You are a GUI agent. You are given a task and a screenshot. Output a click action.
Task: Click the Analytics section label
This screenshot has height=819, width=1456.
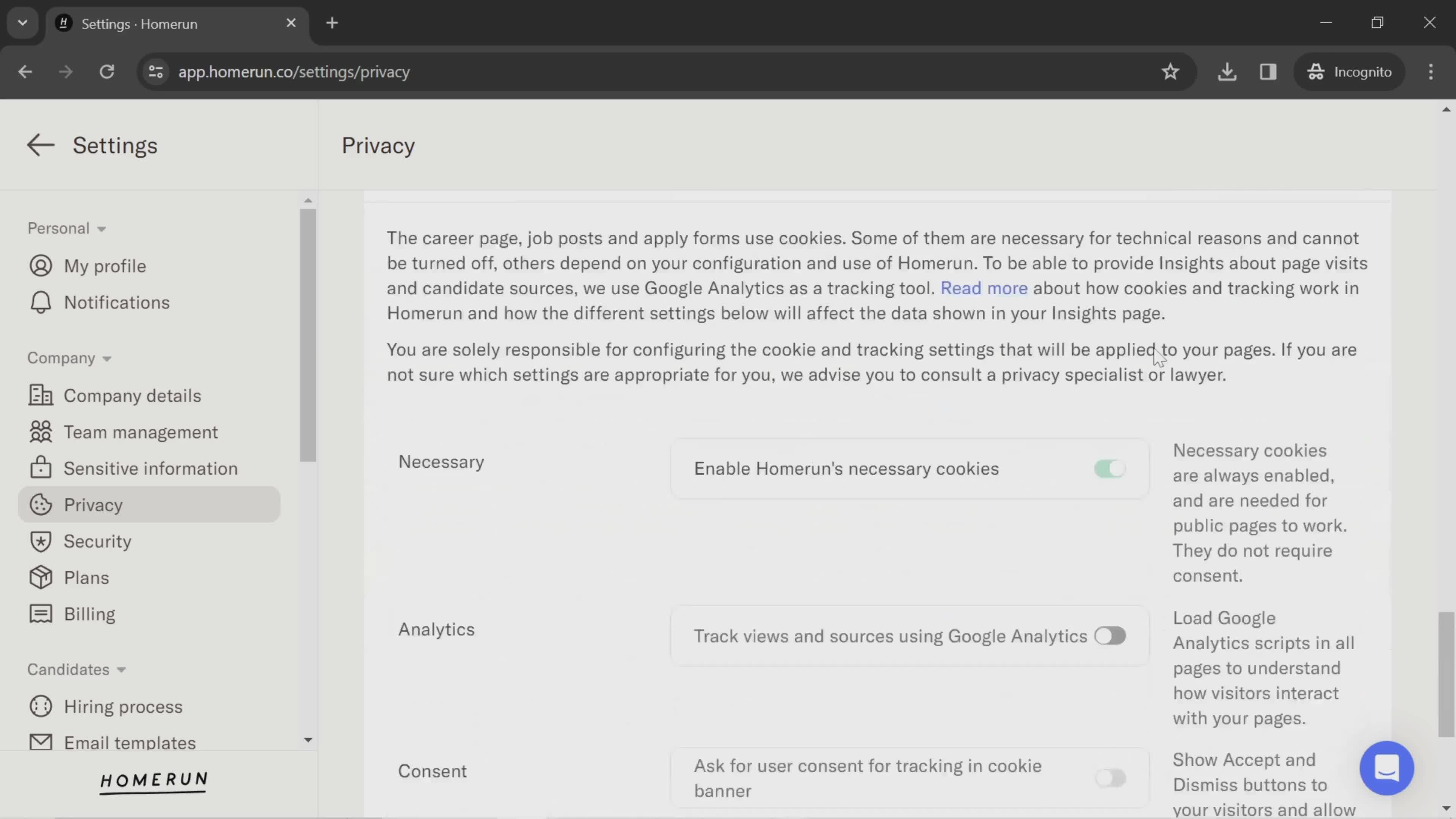pyautogui.click(x=436, y=629)
